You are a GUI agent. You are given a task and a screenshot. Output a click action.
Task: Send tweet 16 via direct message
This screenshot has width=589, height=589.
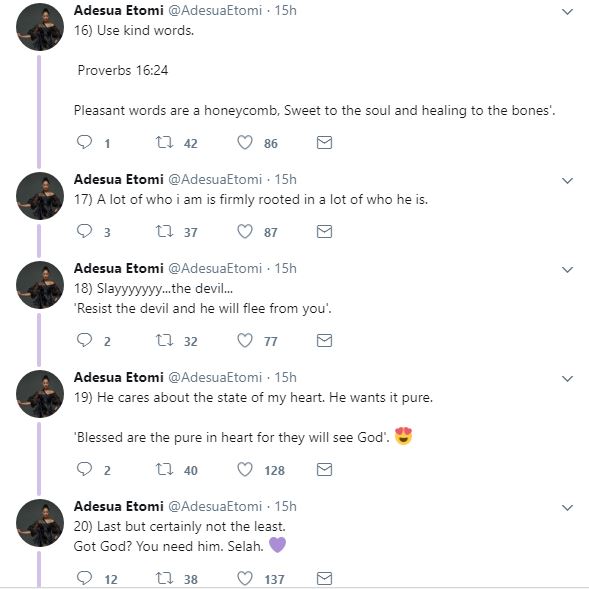(324, 142)
